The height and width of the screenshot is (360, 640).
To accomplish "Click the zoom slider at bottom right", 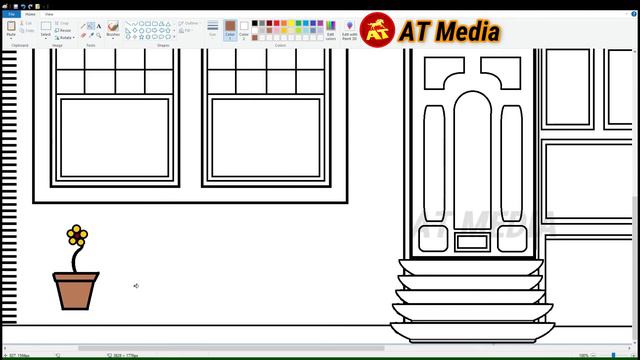I will click(x=613, y=356).
